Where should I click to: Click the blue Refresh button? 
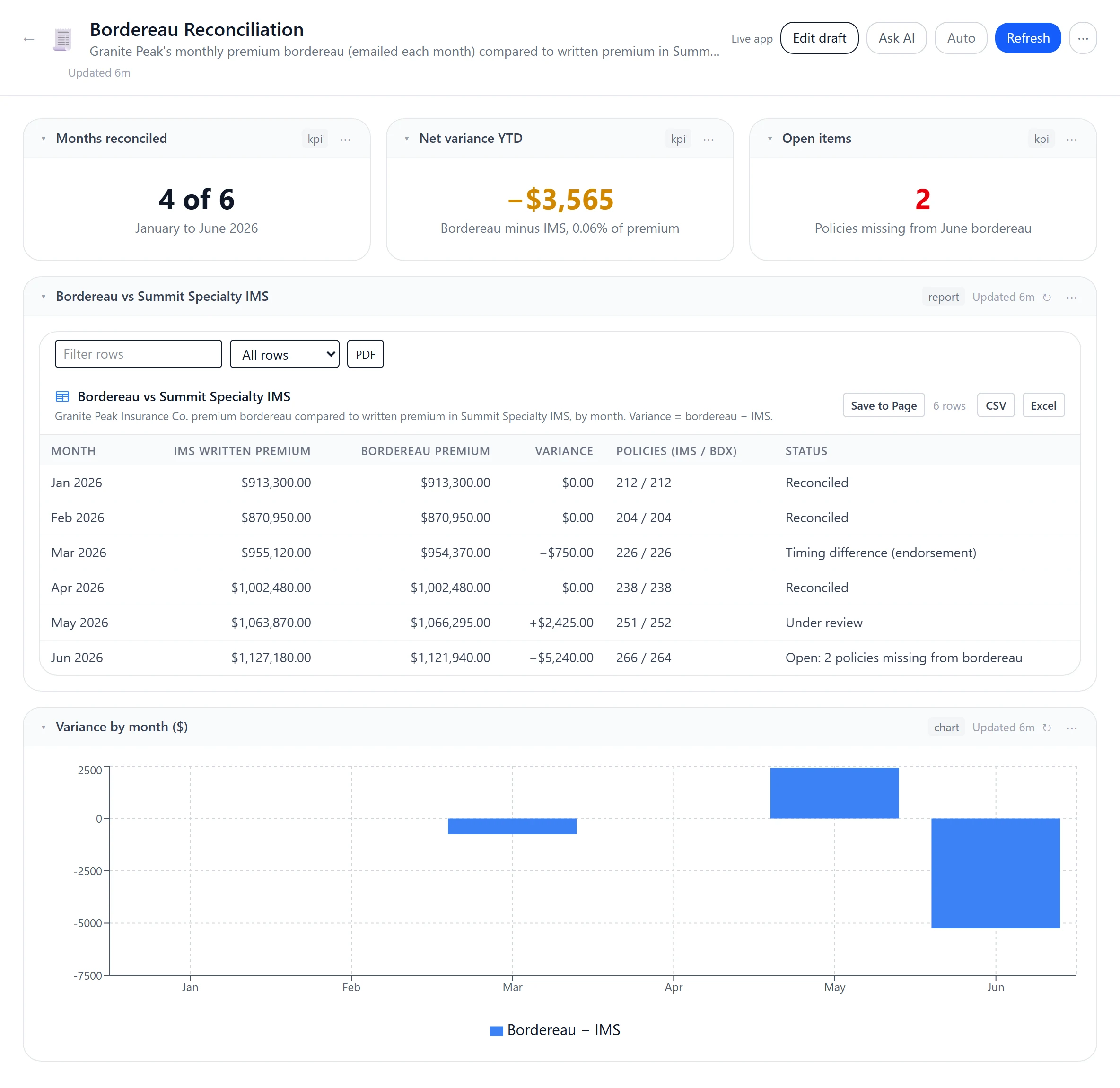point(1027,38)
